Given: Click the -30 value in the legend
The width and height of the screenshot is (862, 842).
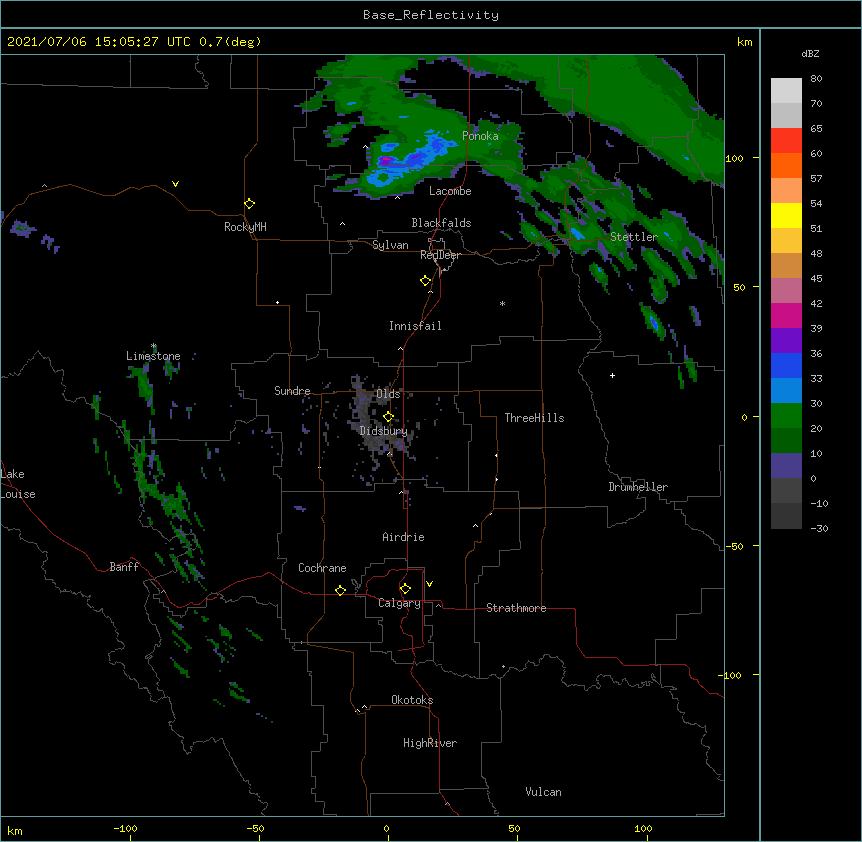Looking at the screenshot, I should point(819,528).
